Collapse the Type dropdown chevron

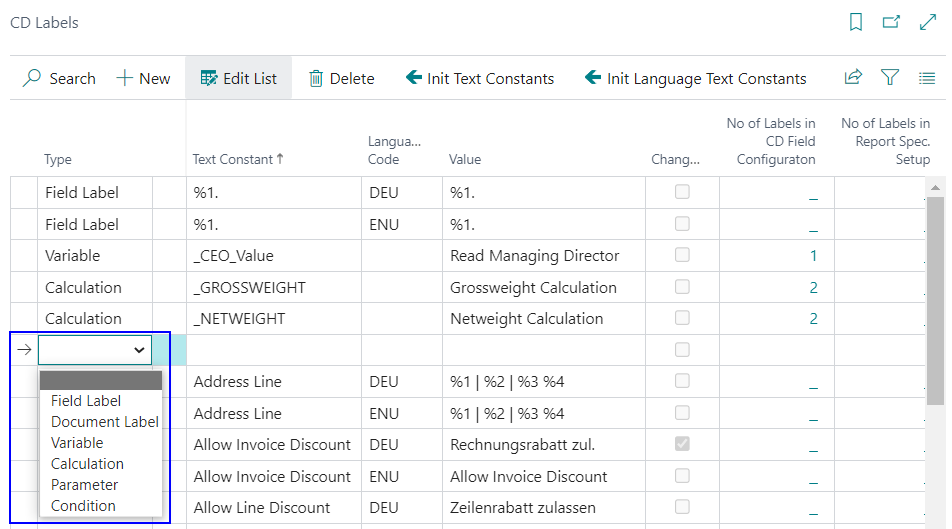point(139,350)
